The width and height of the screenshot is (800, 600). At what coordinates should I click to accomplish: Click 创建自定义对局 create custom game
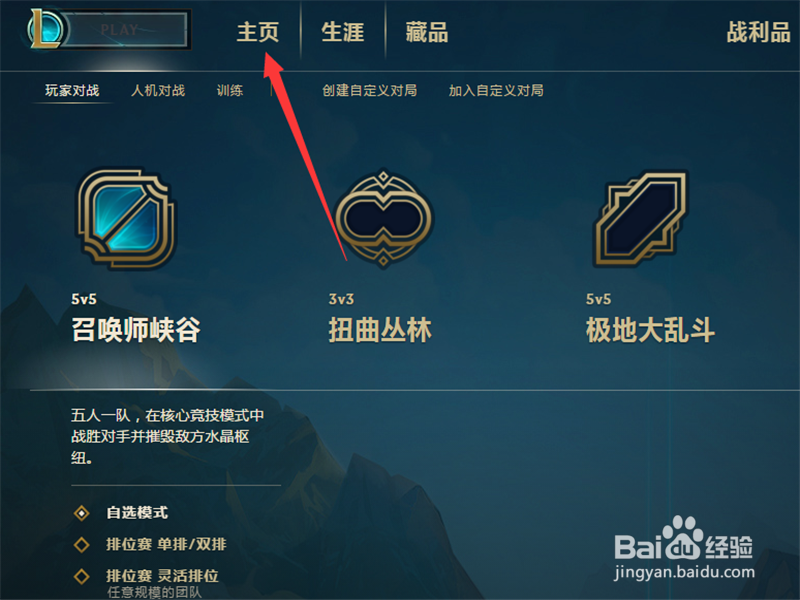click(369, 90)
